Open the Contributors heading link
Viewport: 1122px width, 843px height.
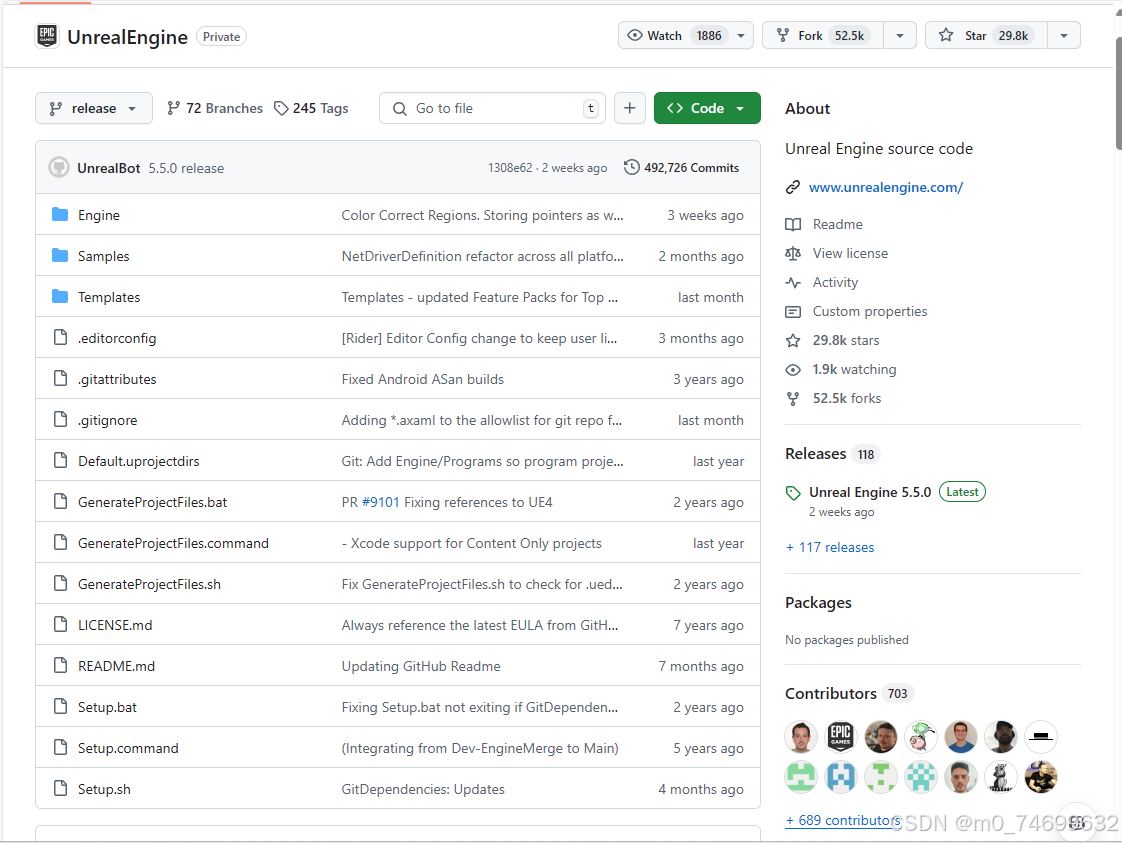tap(831, 693)
